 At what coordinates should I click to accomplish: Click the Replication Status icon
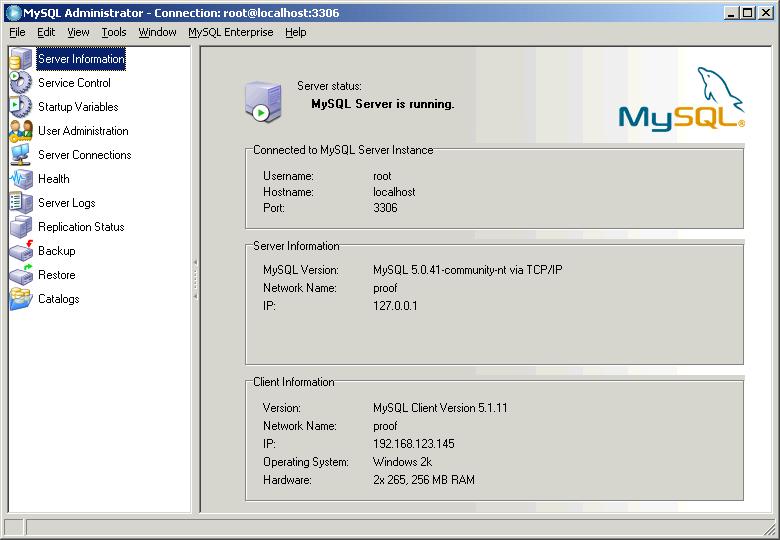[21, 227]
